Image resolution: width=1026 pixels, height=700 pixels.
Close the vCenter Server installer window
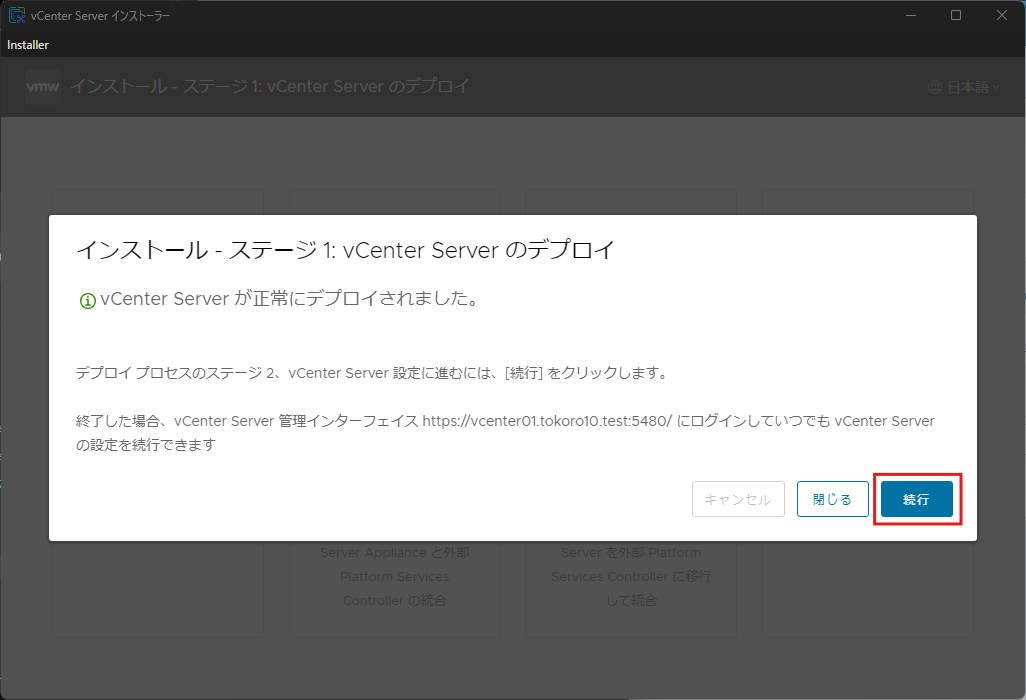point(1002,16)
